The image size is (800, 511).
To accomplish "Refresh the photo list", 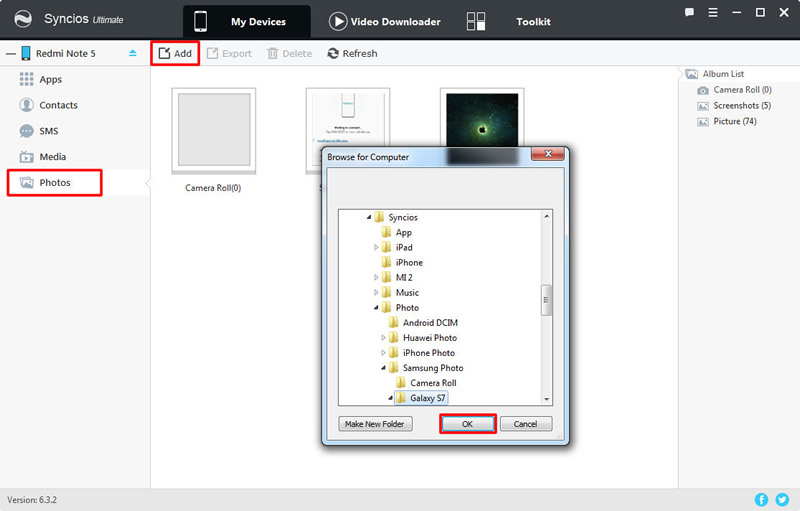I will tap(353, 53).
